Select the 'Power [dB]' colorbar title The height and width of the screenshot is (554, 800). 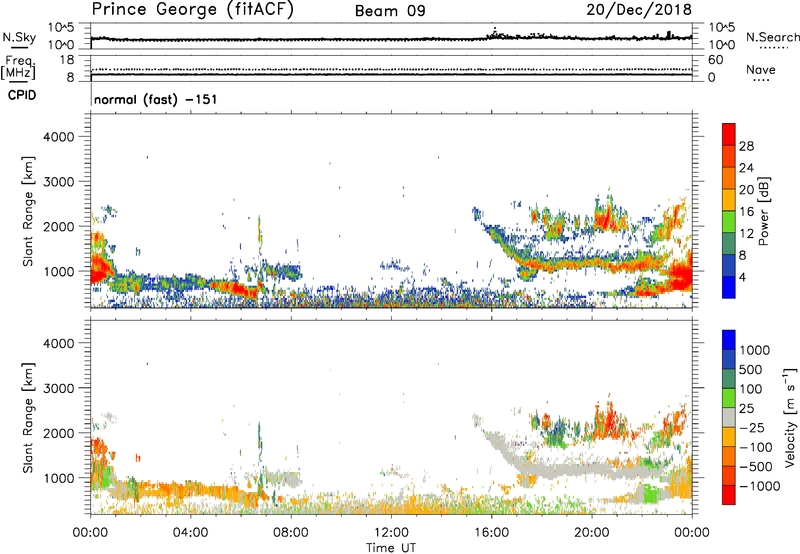tap(763, 211)
